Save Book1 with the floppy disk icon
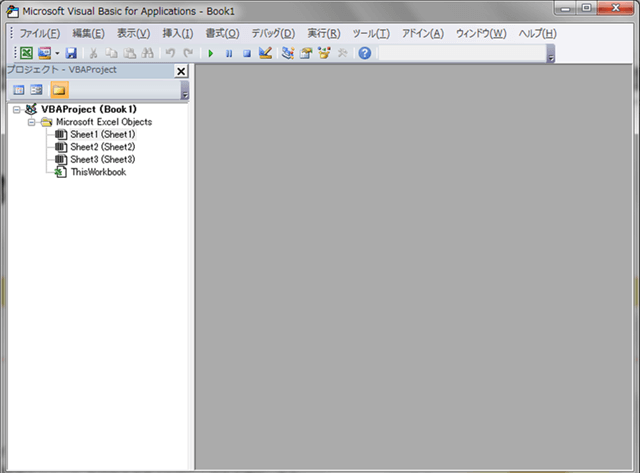640x473 pixels. 71,53
